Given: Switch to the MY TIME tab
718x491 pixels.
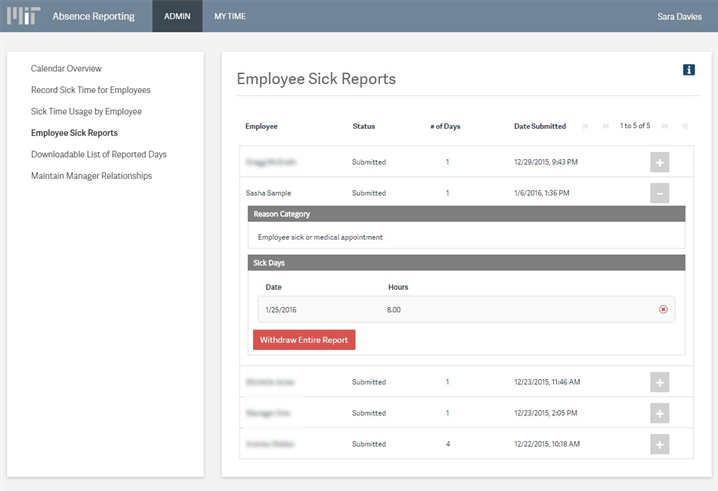Looking at the screenshot, I should [x=230, y=16].
